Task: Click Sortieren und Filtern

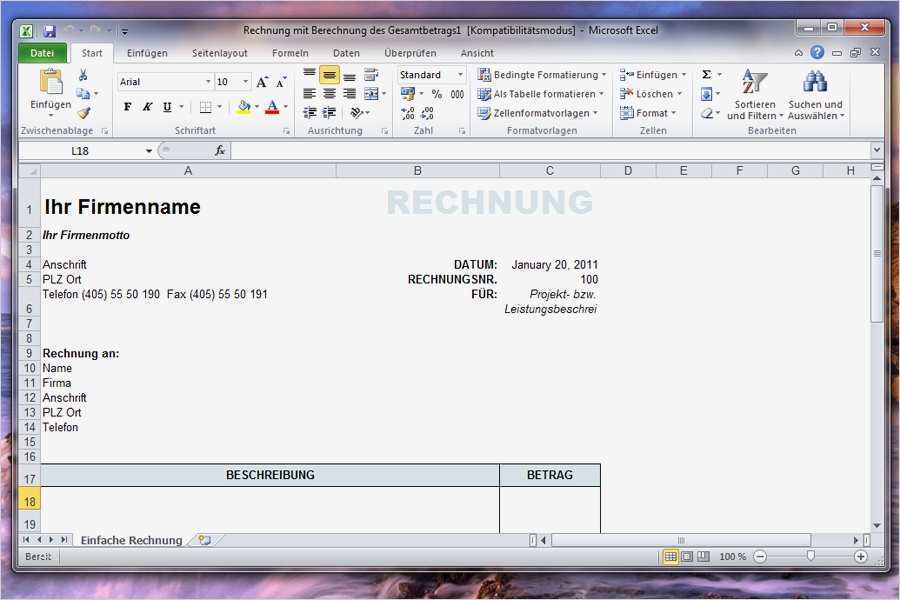Action: point(754,95)
